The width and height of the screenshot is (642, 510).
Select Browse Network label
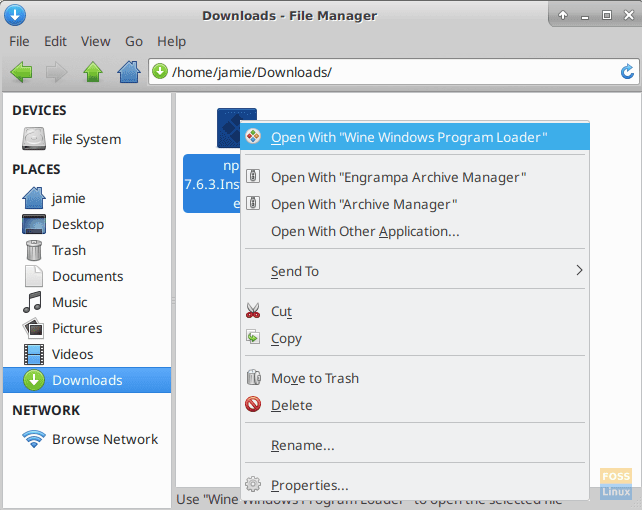pos(105,439)
